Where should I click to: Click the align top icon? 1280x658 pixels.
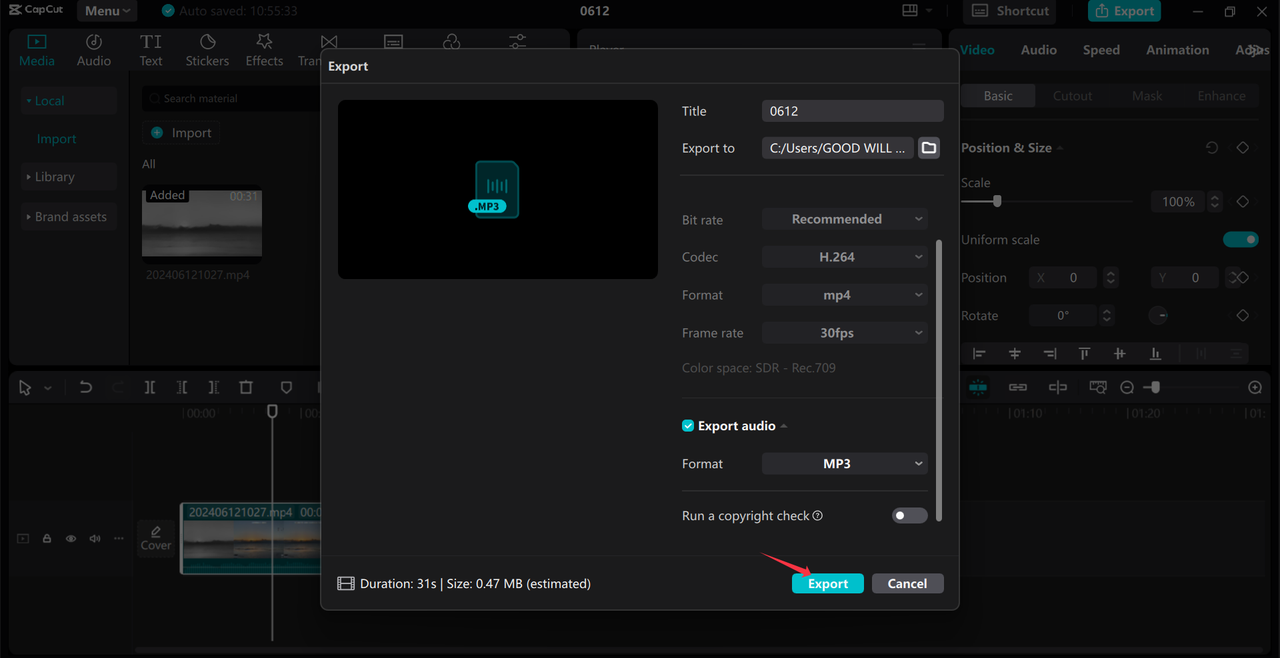(x=1084, y=353)
